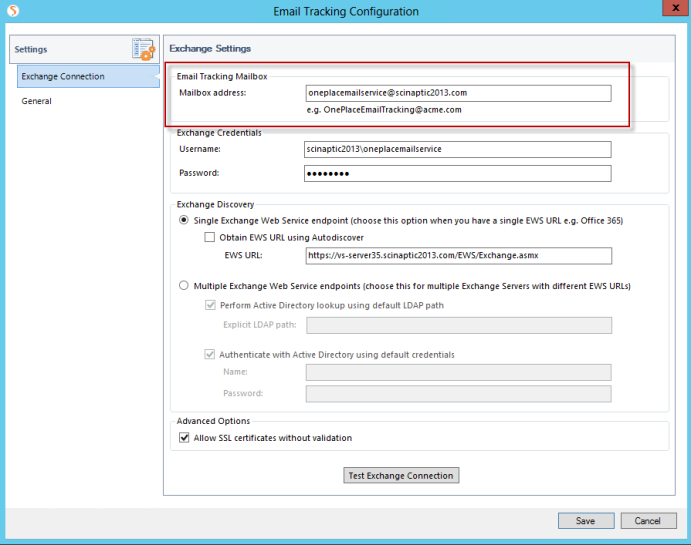Select Multiple Exchange Web Service endpoints radio
The height and width of the screenshot is (545, 691).
(184, 285)
